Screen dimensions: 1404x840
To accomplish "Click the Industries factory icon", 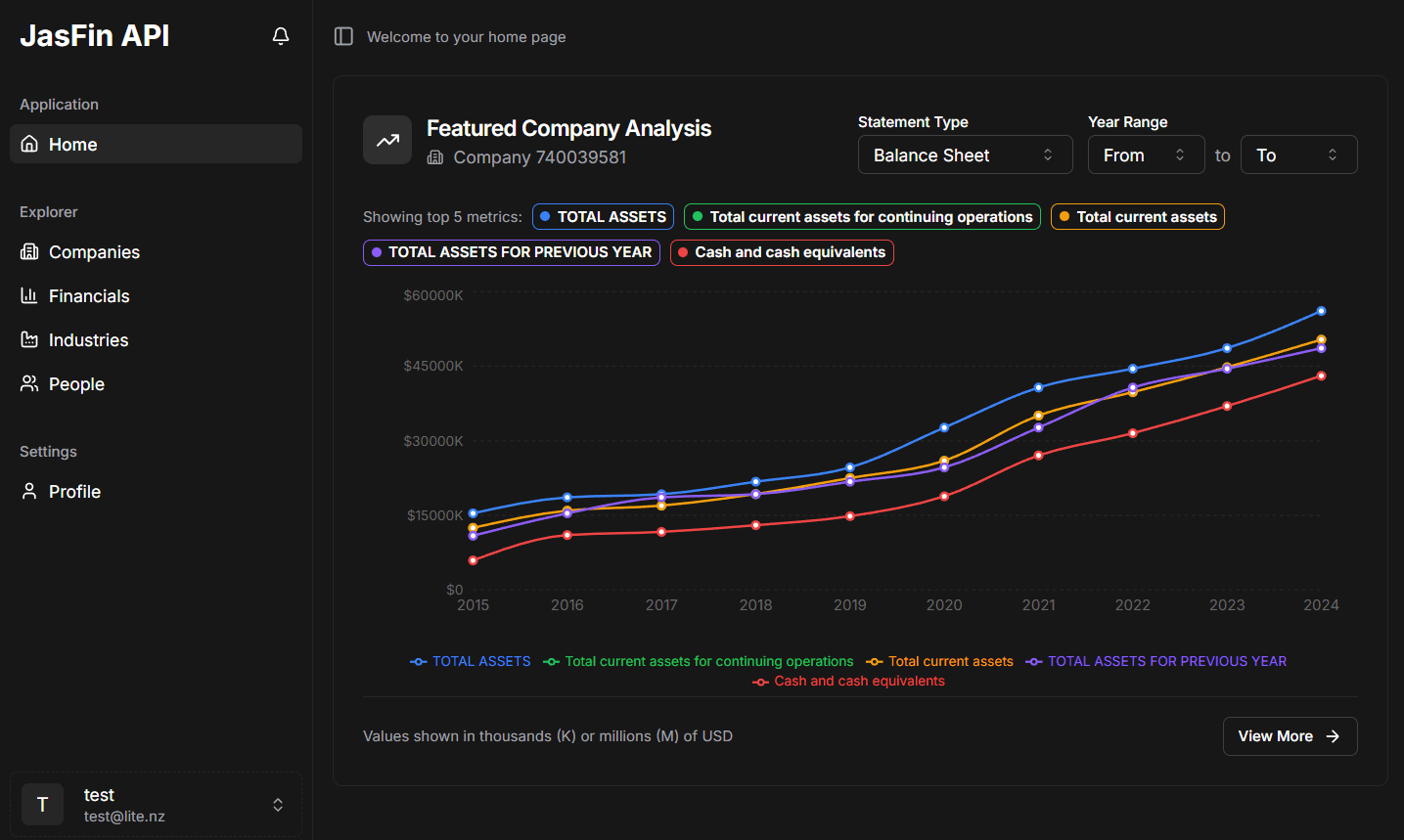I will click(x=29, y=339).
